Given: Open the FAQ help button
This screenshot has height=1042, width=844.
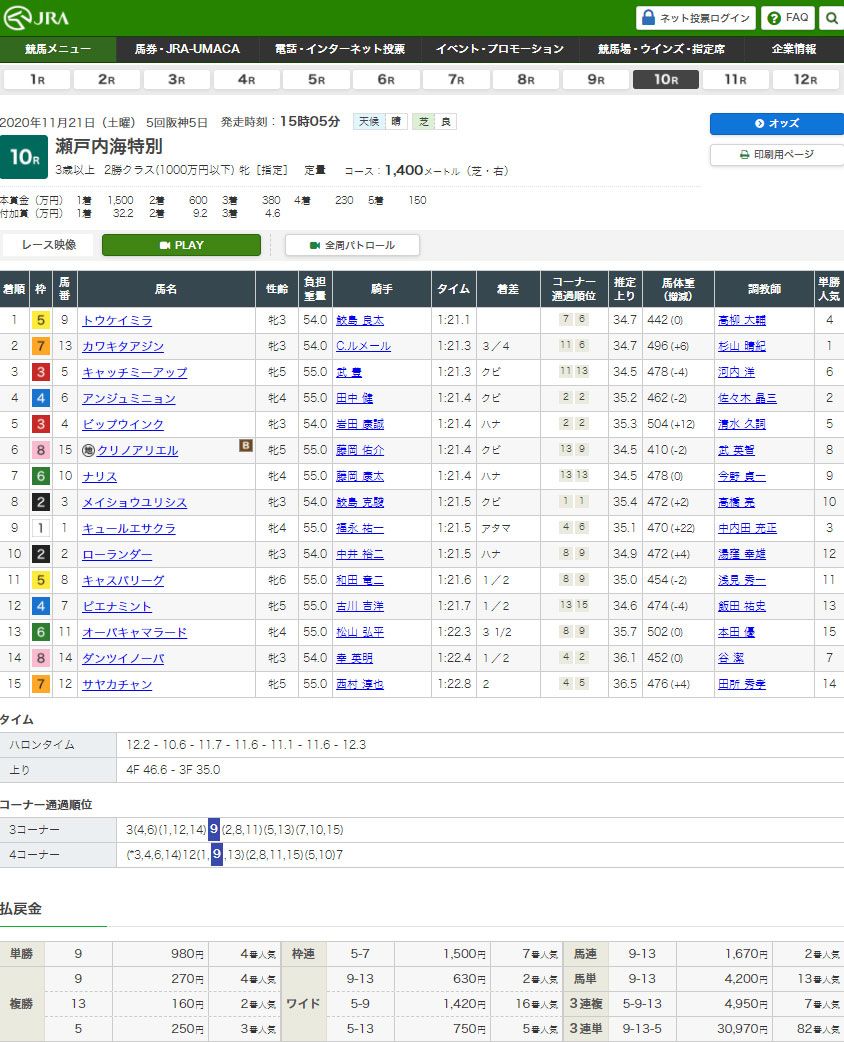Looking at the screenshot, I should pyautogui.click(x=787, y=18).
